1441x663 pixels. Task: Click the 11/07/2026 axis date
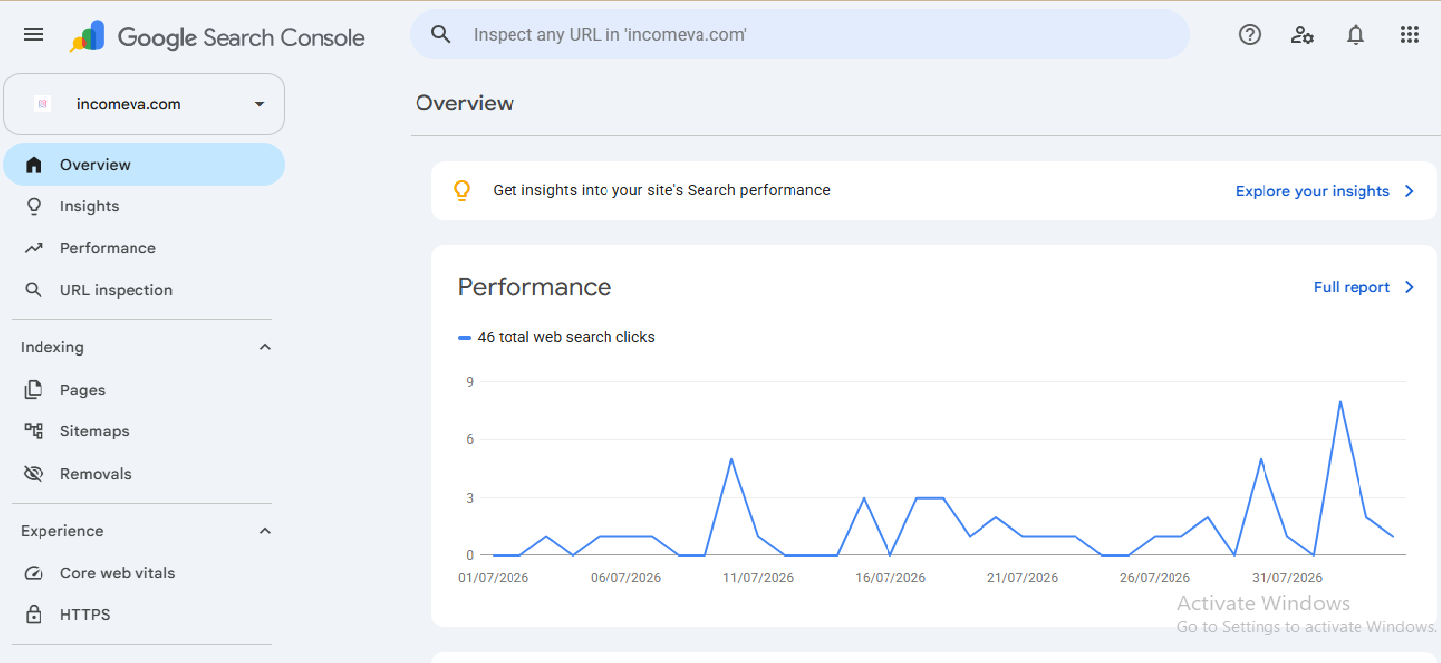click(x=758, y=578)
